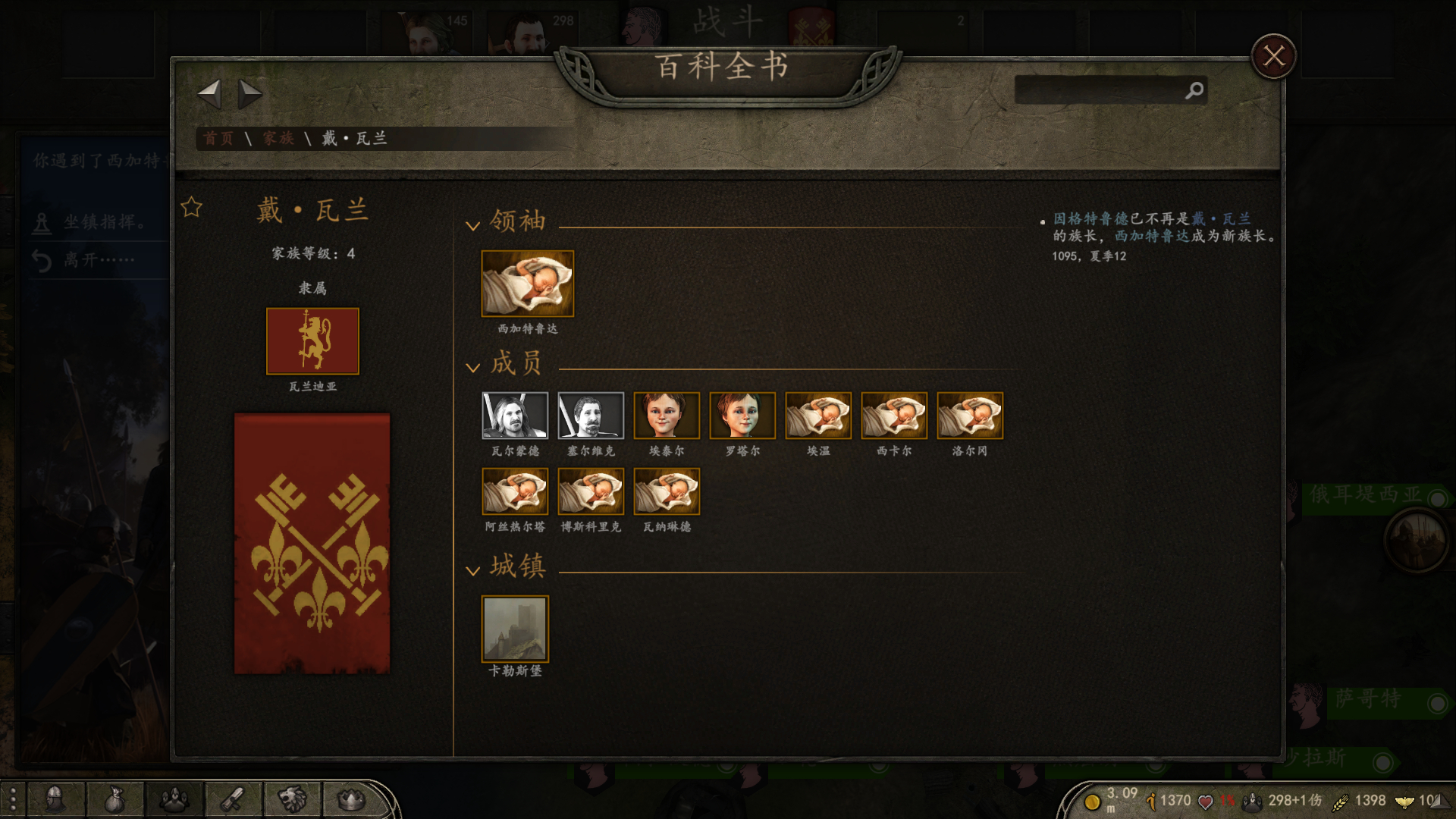The width and height of the screenshot is (1456, 819).
Task: Click the search magnifier icon
Action: (1194, 90)
